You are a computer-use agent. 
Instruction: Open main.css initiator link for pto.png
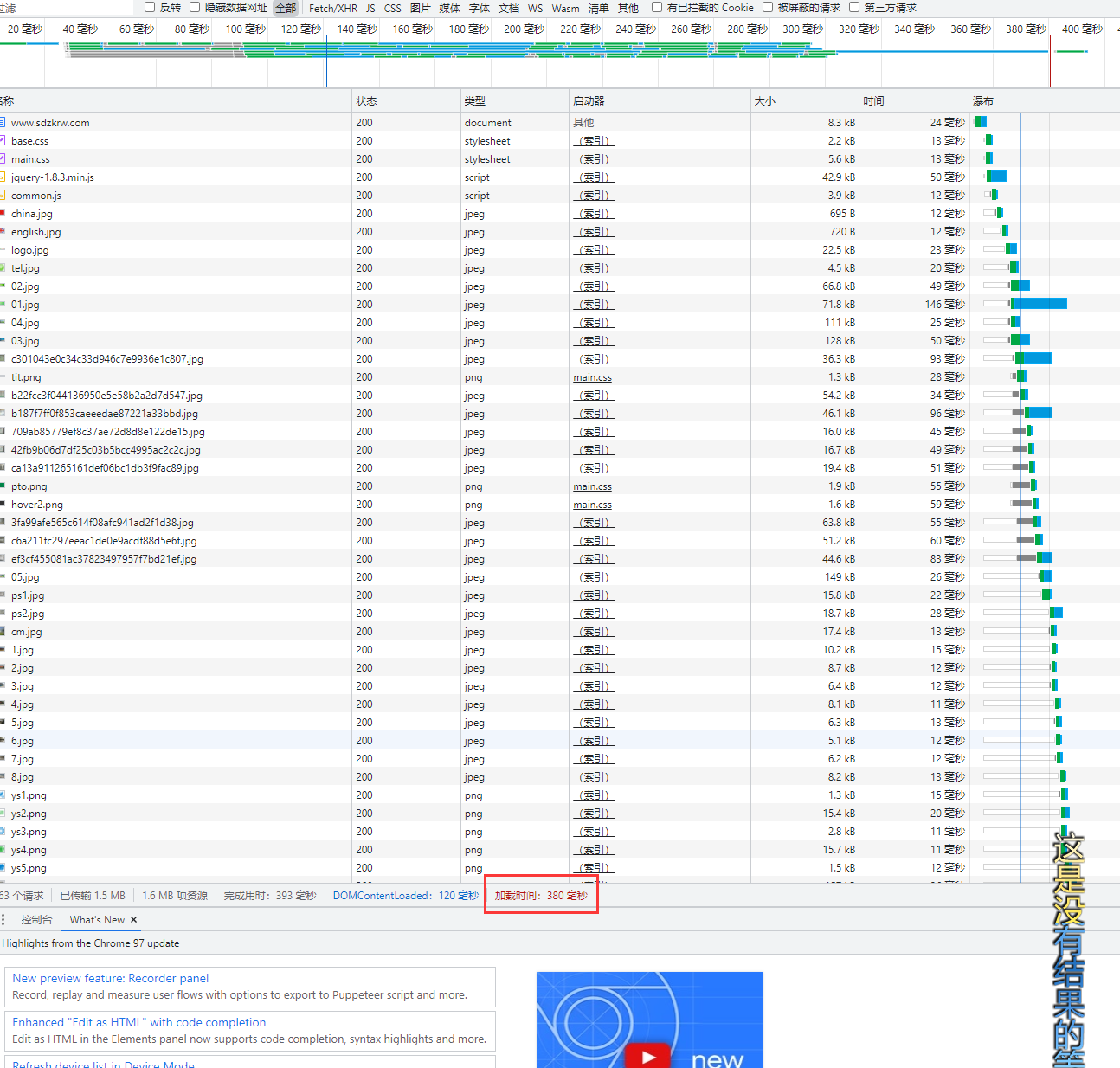592,486
